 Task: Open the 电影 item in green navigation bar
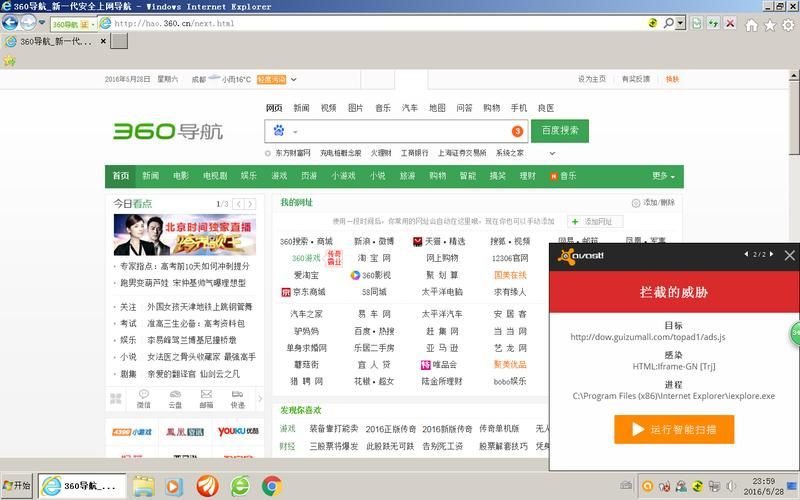[181, 176]
